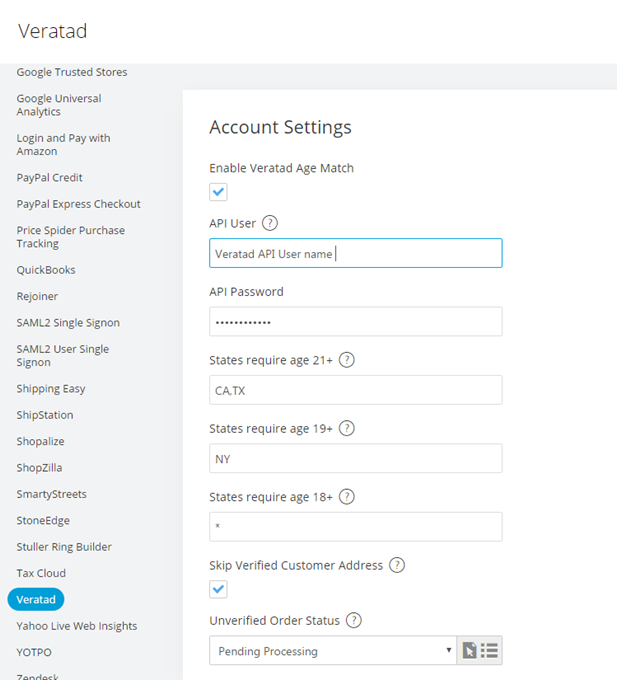
Task: Toggle Skip Verified Customer Address checkbox
Action: pyautogui.click(x=218, y=589)
